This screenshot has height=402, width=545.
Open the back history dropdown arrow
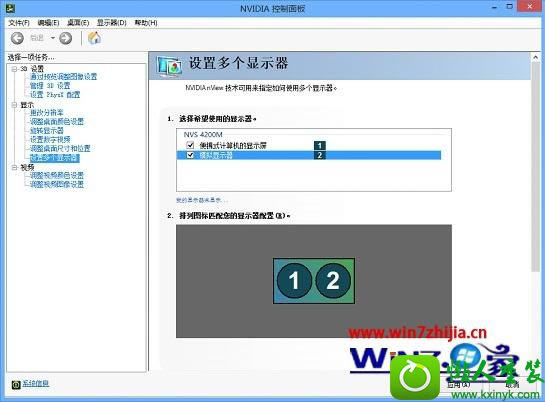click(53, 38)
